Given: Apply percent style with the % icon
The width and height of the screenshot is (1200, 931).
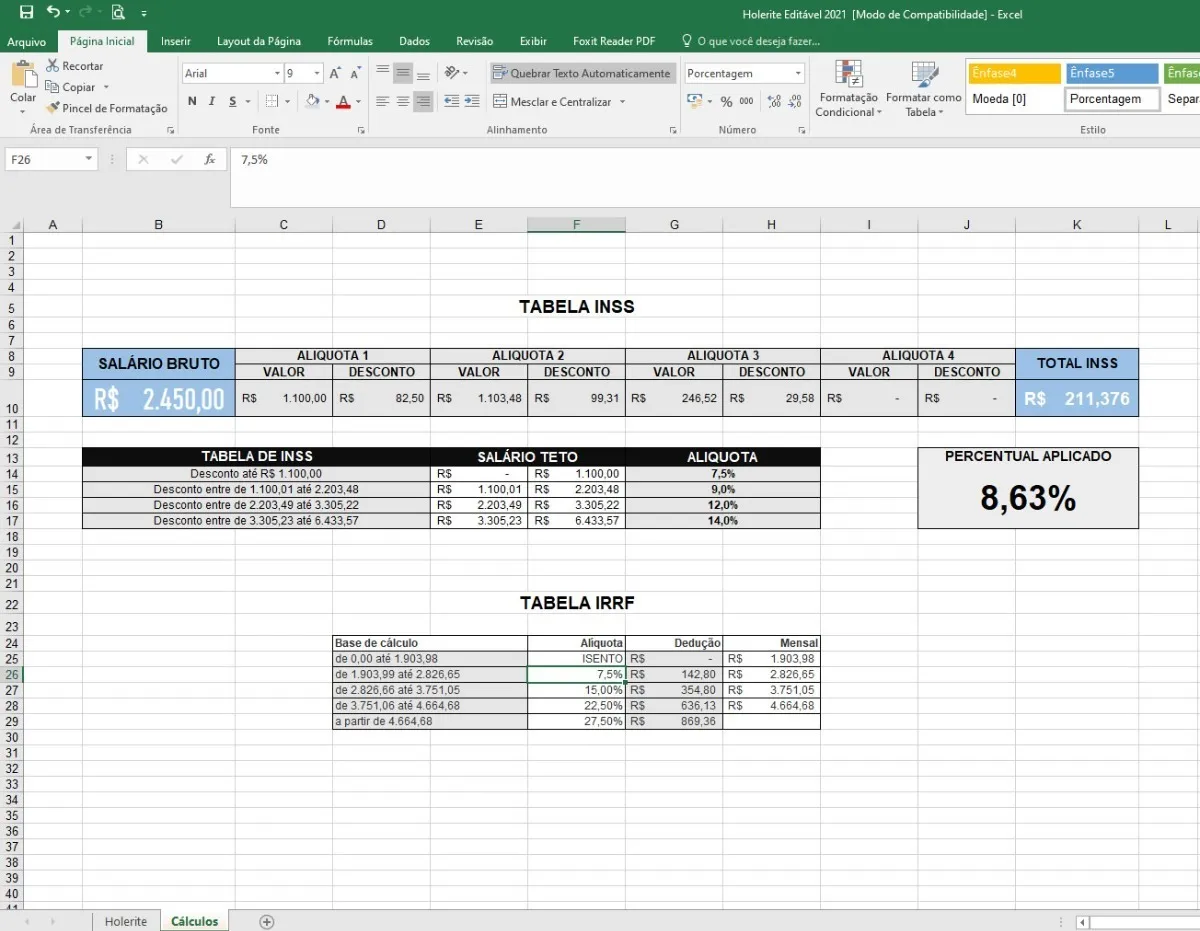Looking at the screenshot, I should point(726,102).
